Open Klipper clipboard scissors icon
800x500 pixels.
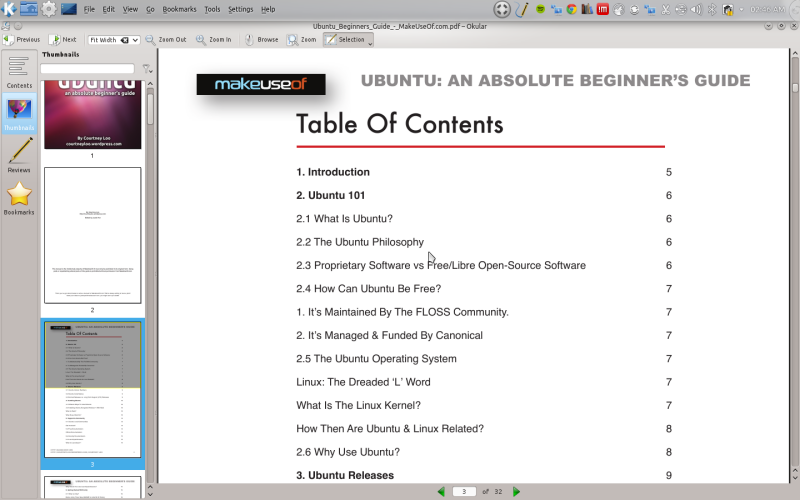[665, 9]
